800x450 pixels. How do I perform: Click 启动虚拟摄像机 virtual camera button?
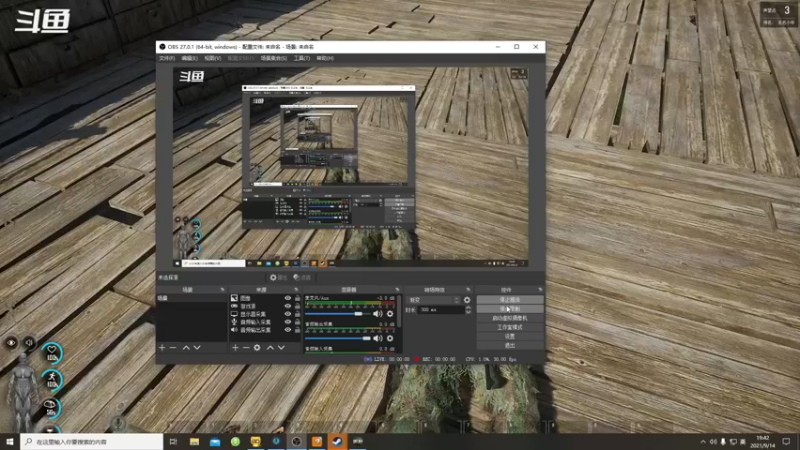tap(510, 318)
